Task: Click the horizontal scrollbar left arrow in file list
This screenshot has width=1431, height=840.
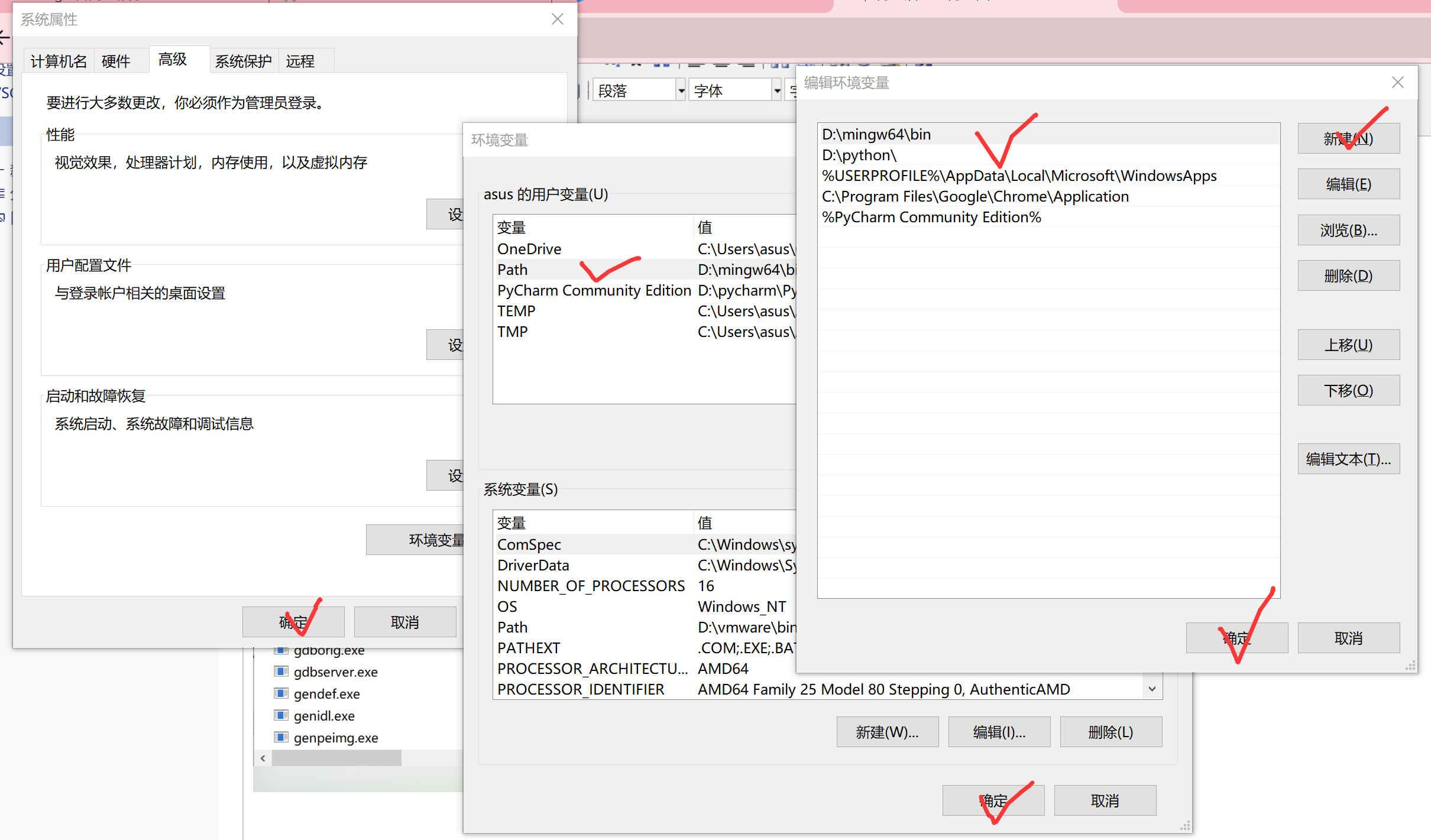Action: point(263,758)
